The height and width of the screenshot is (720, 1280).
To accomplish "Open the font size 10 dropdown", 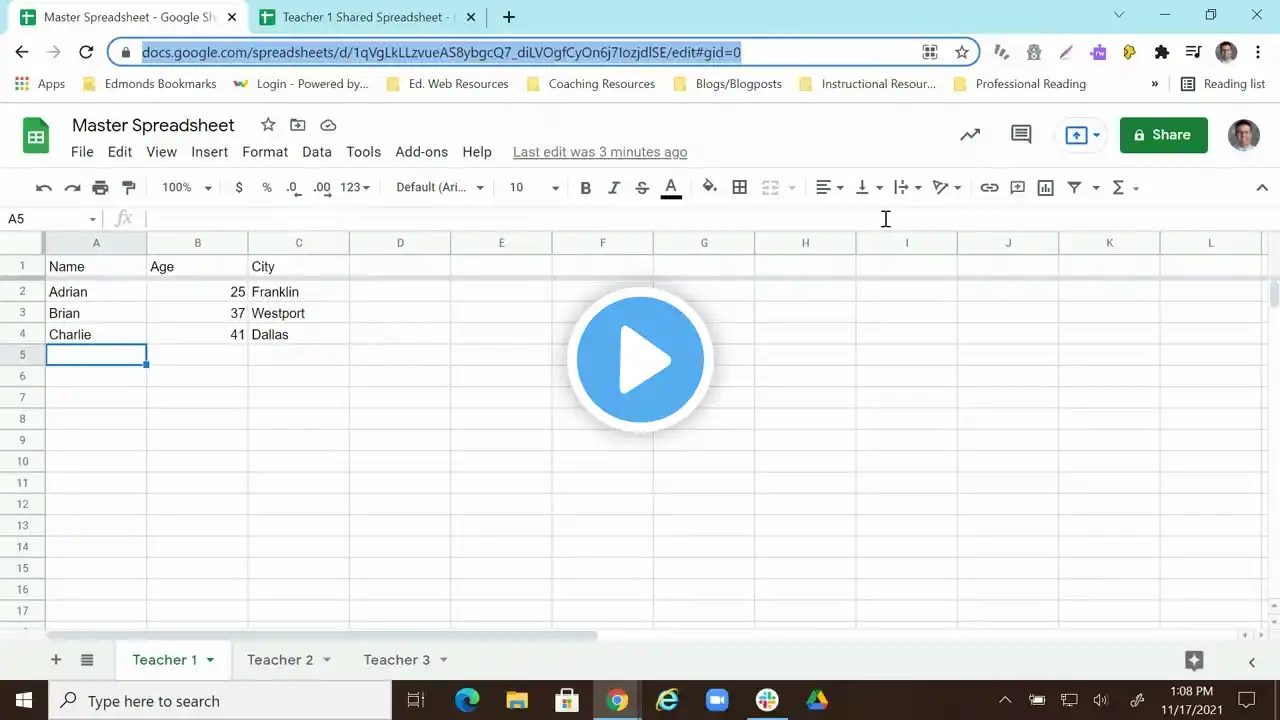I will (534, 187).
